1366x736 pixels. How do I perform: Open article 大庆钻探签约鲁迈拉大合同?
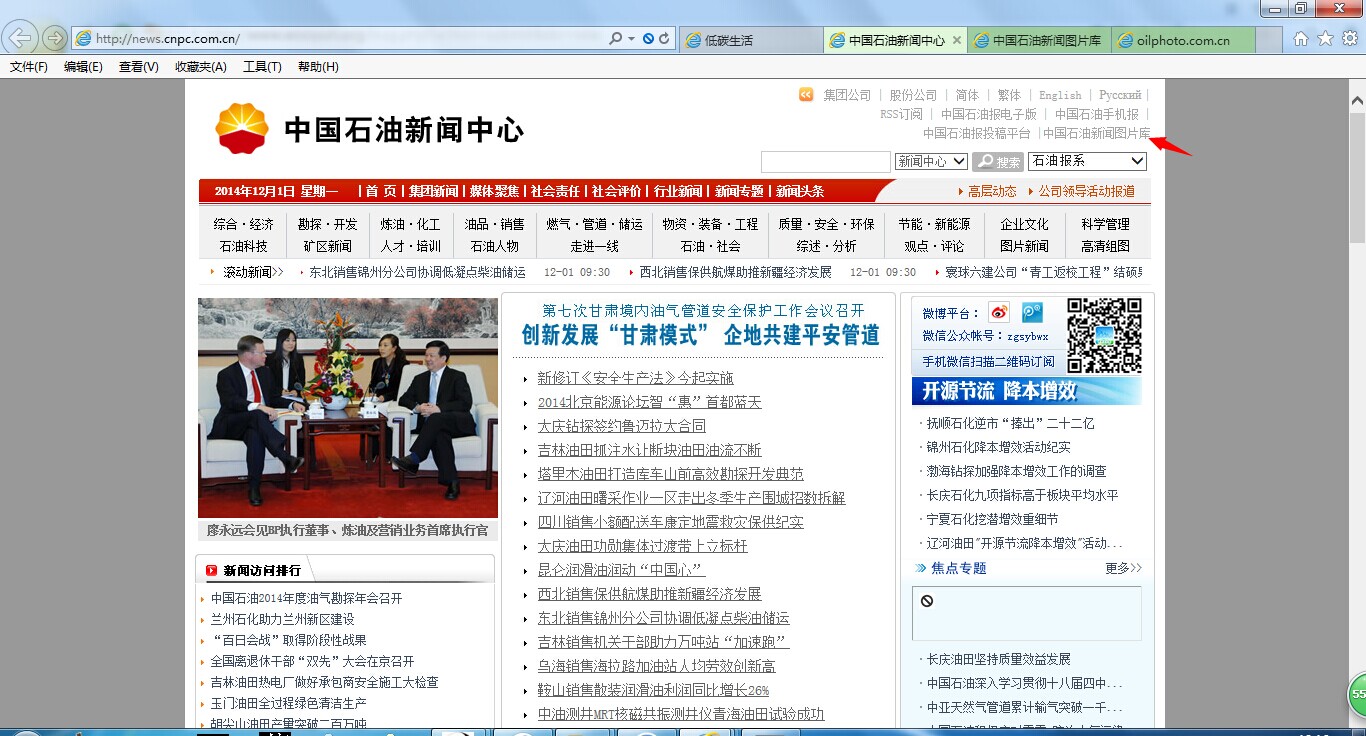[x=621, y=426]
